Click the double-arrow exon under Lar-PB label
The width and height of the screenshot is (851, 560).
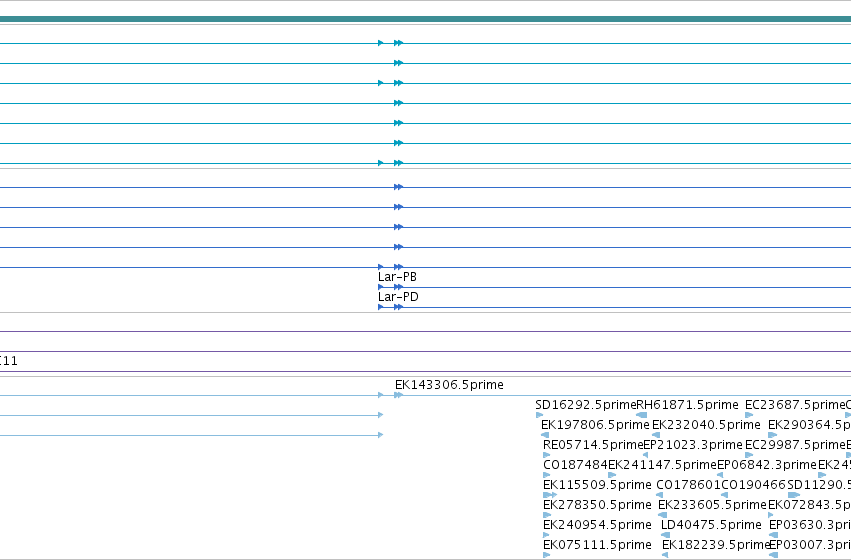click(x=398, y=287)
